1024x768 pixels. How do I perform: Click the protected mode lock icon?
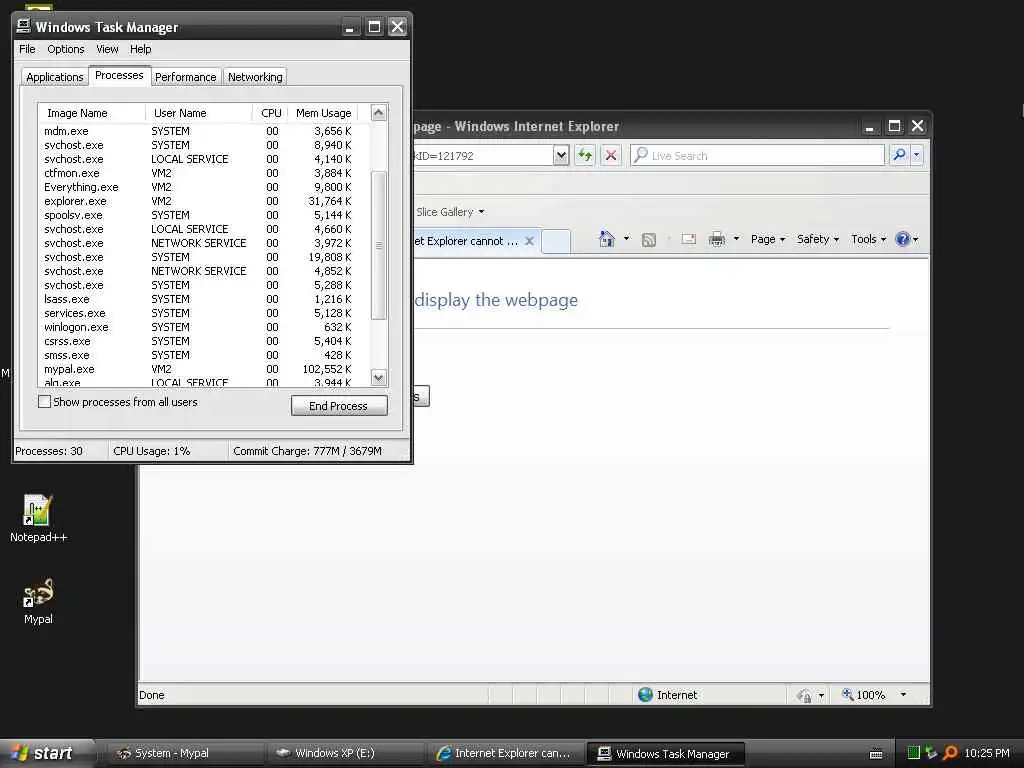point(805,696)
